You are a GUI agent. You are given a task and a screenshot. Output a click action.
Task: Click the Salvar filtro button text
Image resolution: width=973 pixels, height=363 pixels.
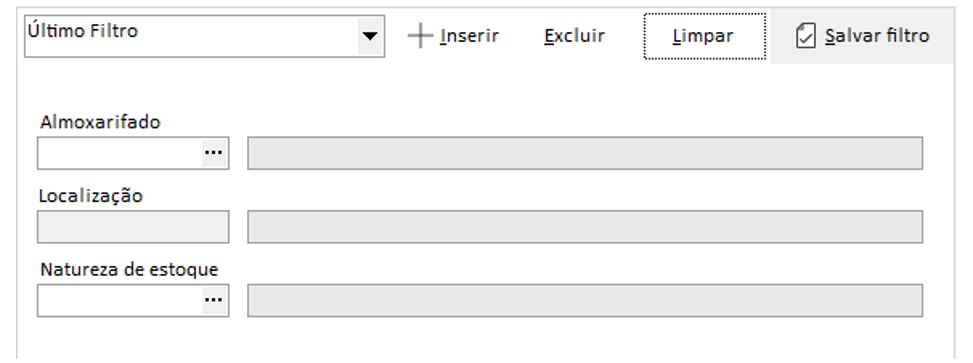pyautogui.click(x=877, y=36)
